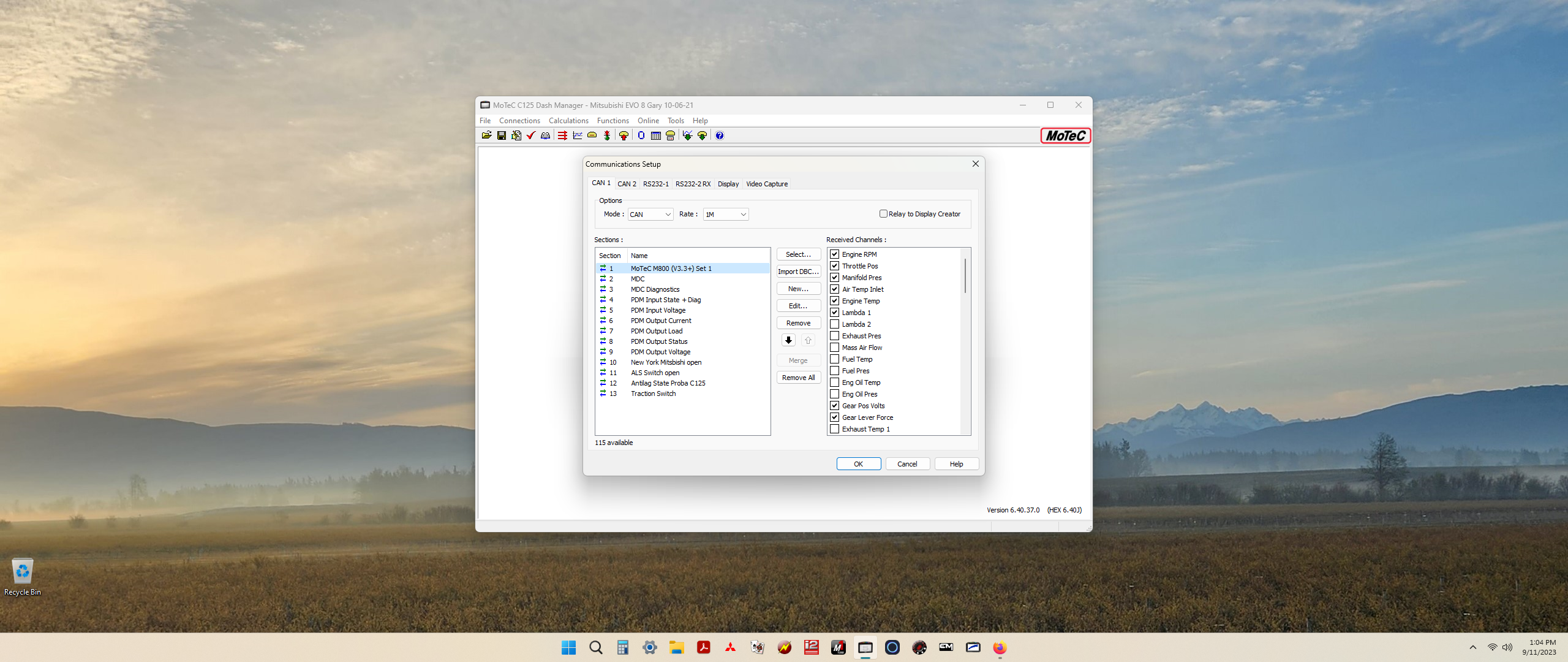
Task: Click the blue zero toolbar icon
Action: (x=641, y=135)
